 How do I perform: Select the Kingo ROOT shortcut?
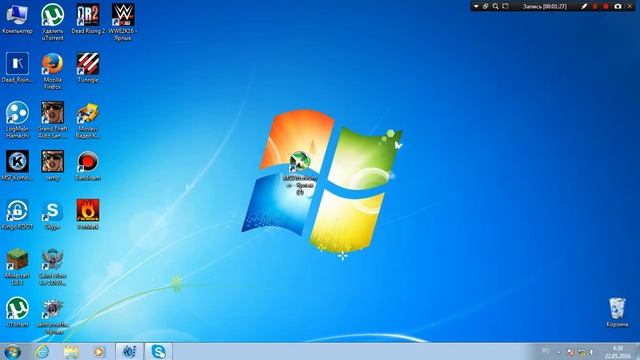(x=17, y=214)
